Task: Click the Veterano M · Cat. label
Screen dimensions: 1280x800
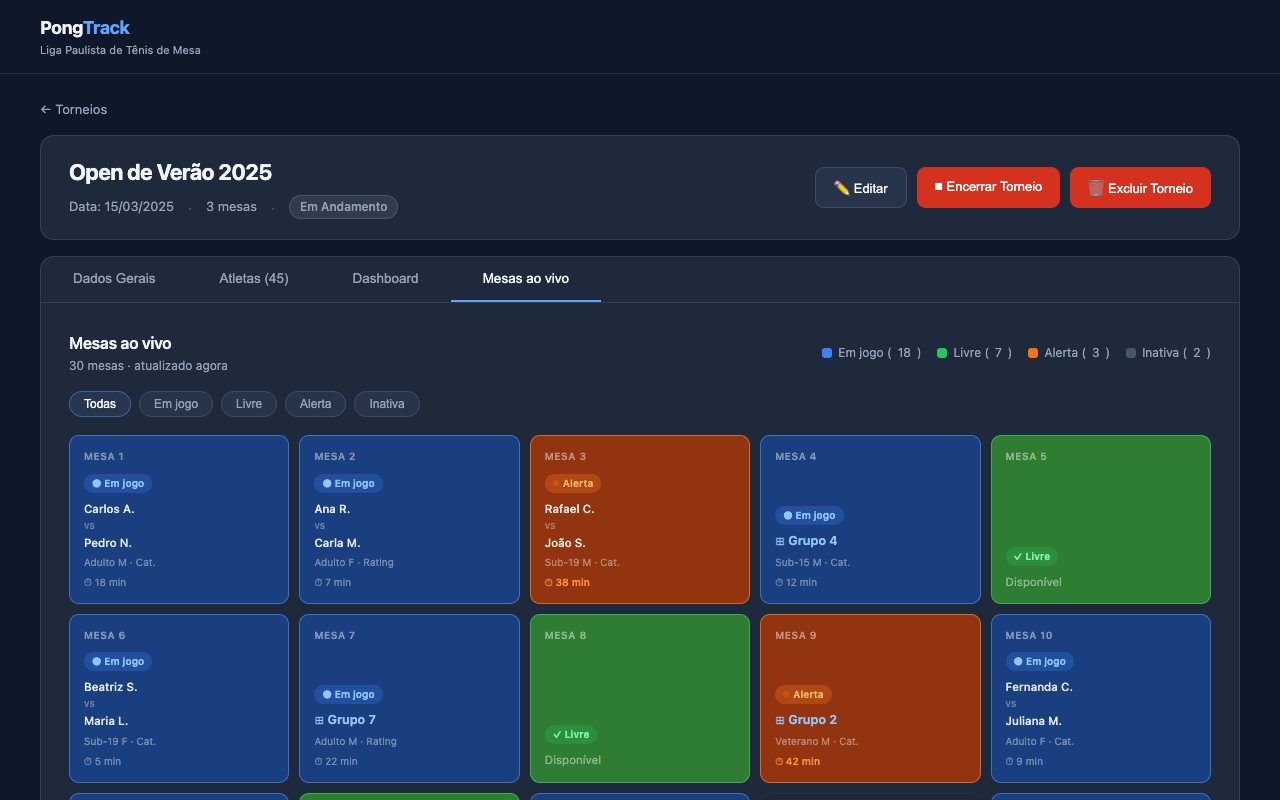Action: pos(817,741)
